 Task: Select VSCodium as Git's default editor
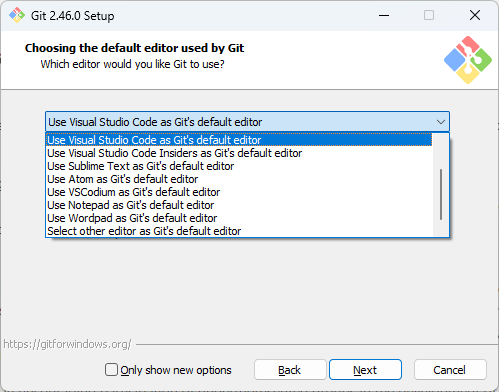click(x=239, y=192)
